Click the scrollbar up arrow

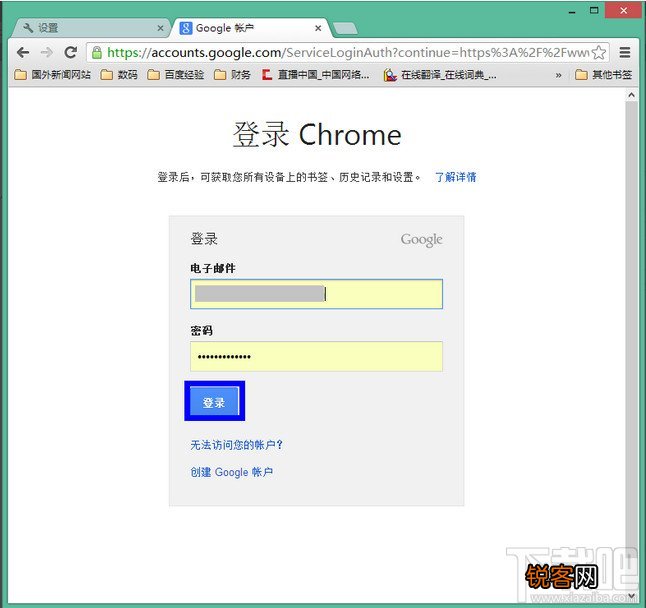point(631,95)
